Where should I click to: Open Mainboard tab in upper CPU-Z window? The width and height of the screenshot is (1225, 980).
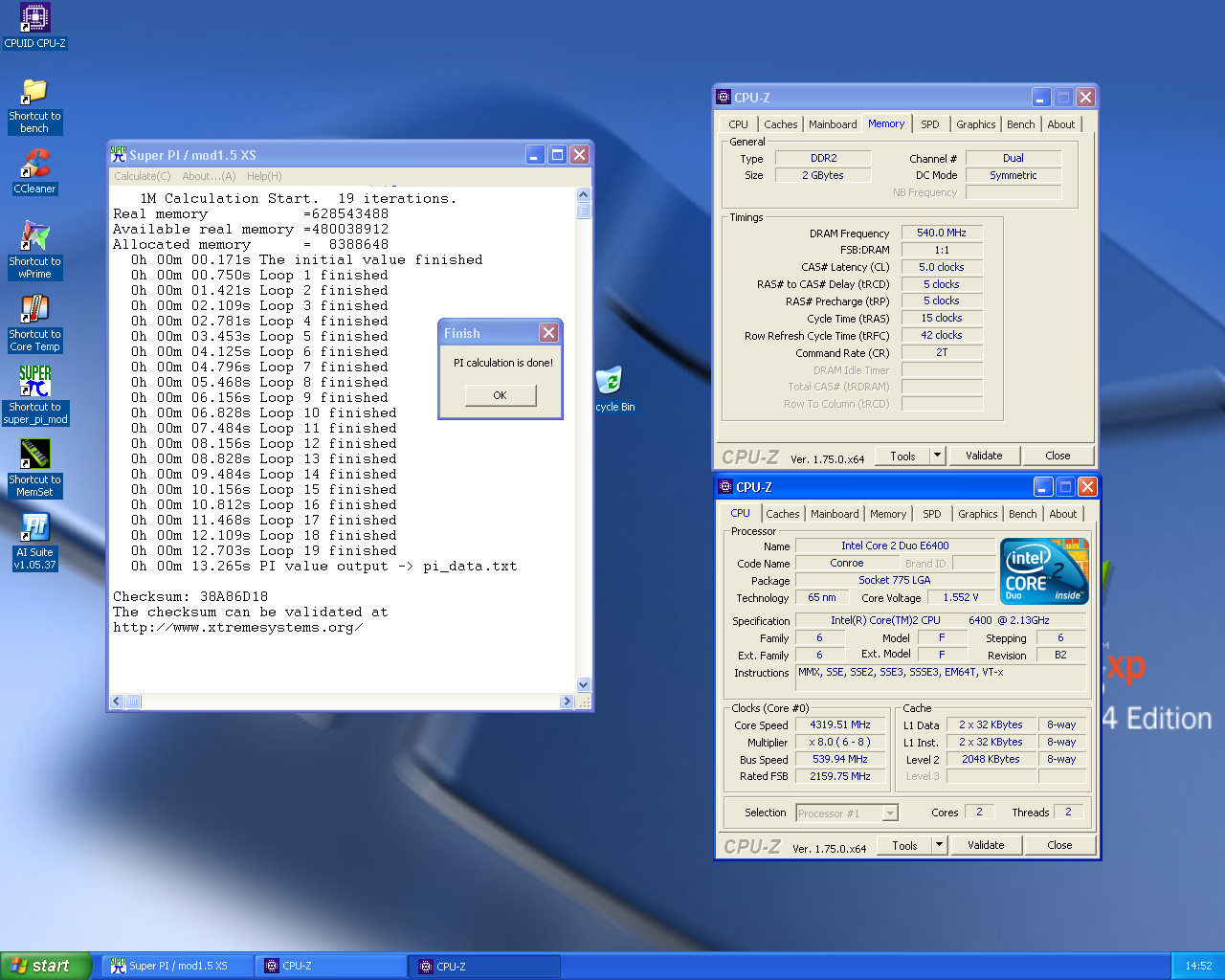point(833,124)
